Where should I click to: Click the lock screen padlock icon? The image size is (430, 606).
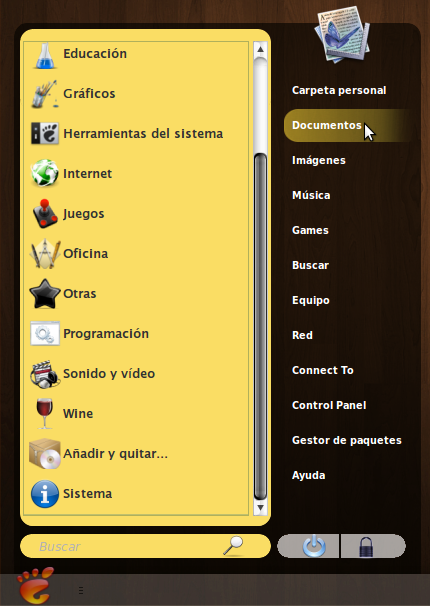[366, 546]
